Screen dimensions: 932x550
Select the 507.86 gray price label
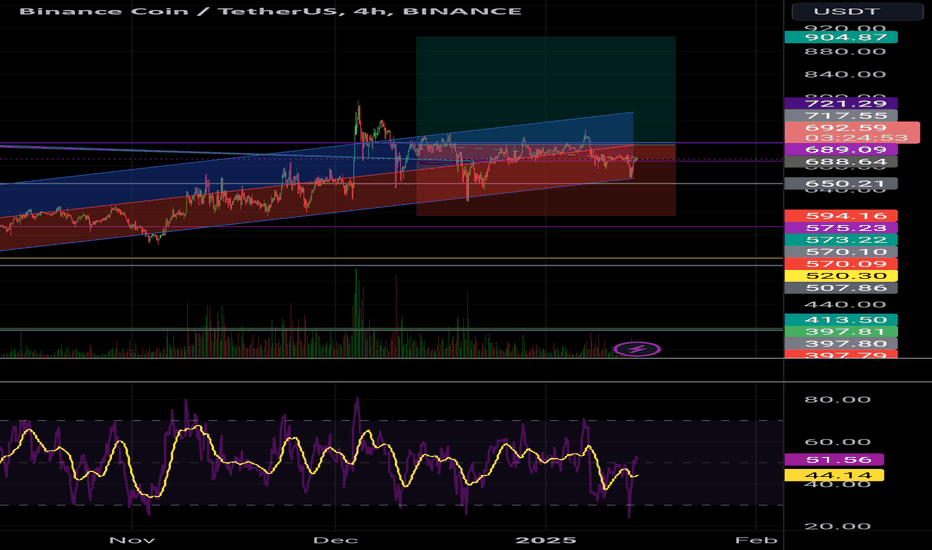click(x=841, y=288)
